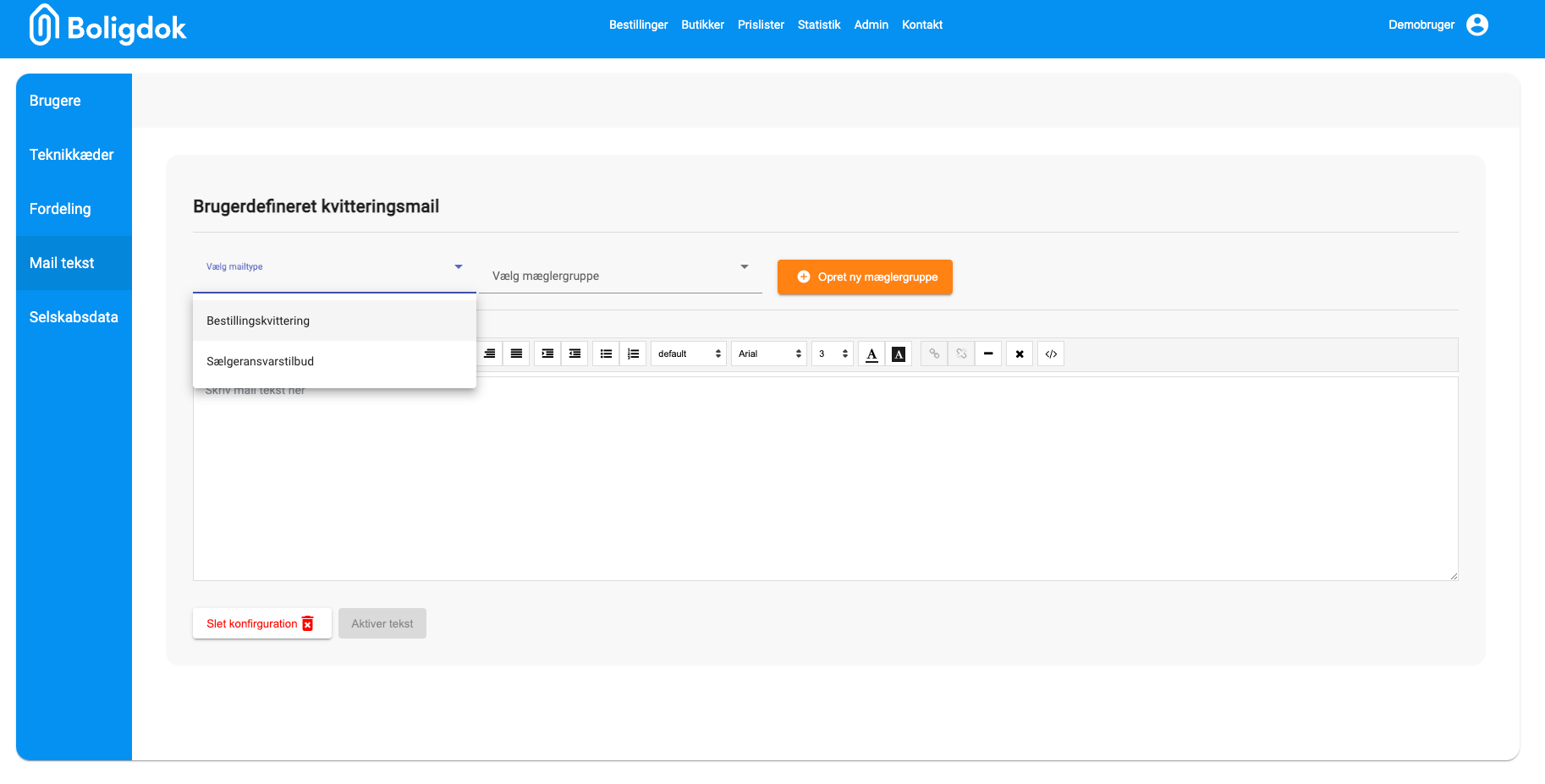Choose the background highlight color icon
The height and width of the screenshot is (784, 1545).
coord(899,354)
